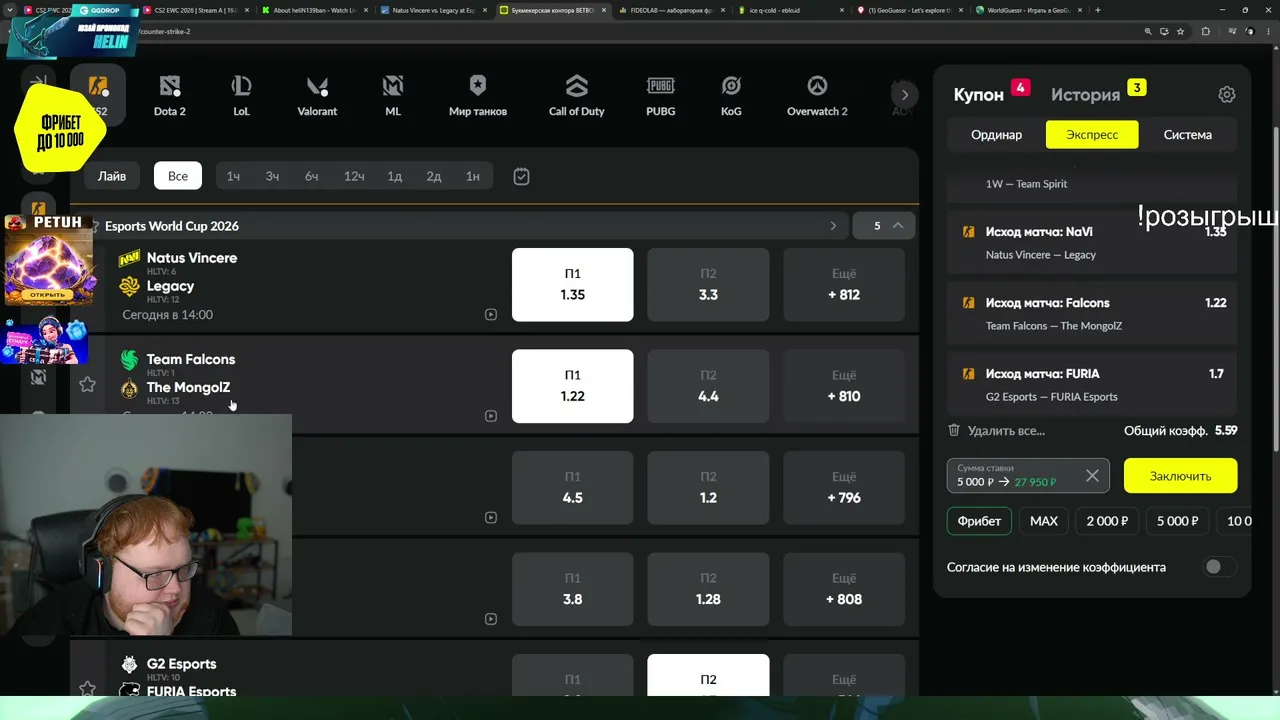Select the ML game category

click(393, 96)
